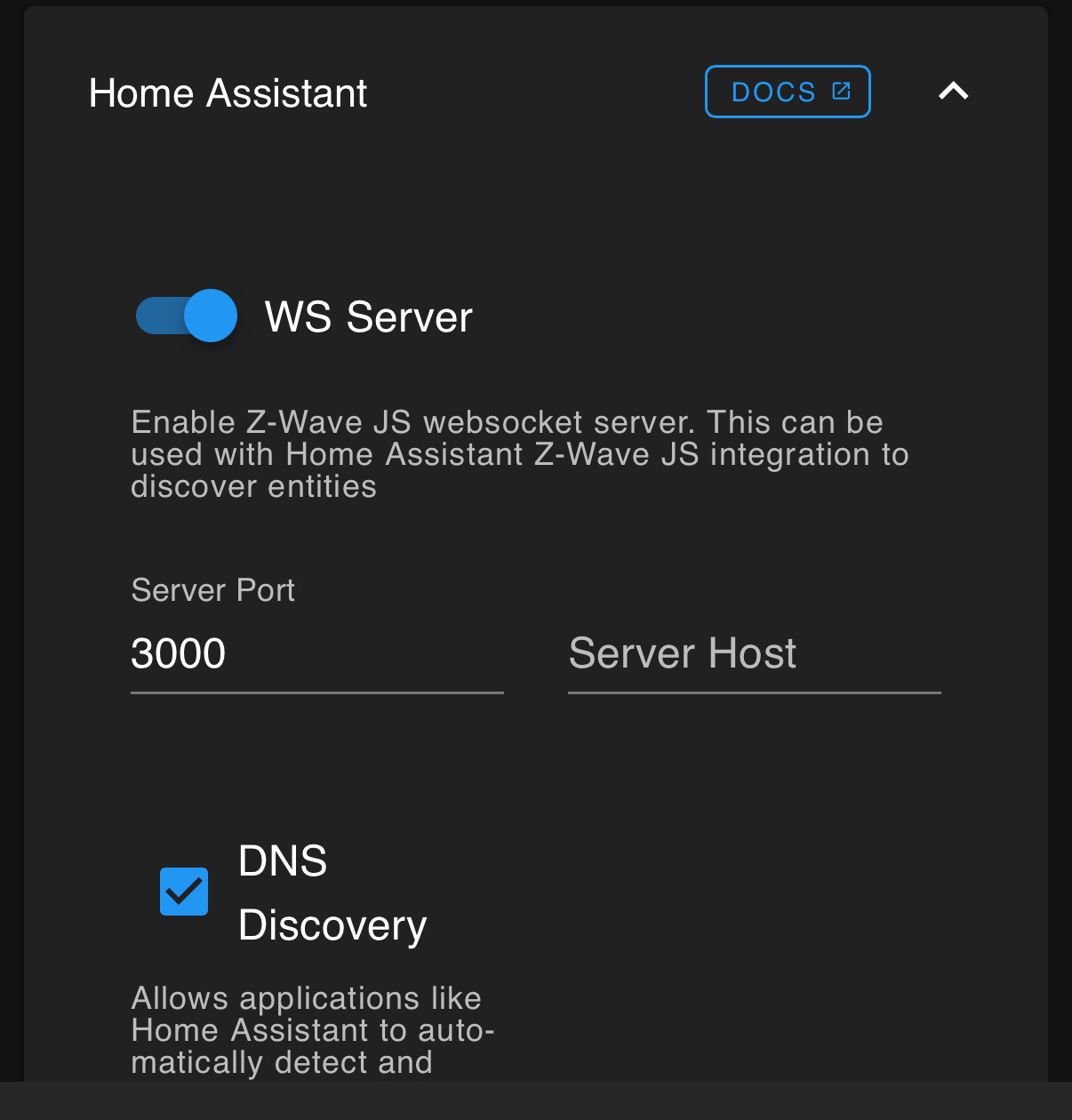Disable the WS Server toggle switch
1072x1120 pixels.
coord(187,316)
